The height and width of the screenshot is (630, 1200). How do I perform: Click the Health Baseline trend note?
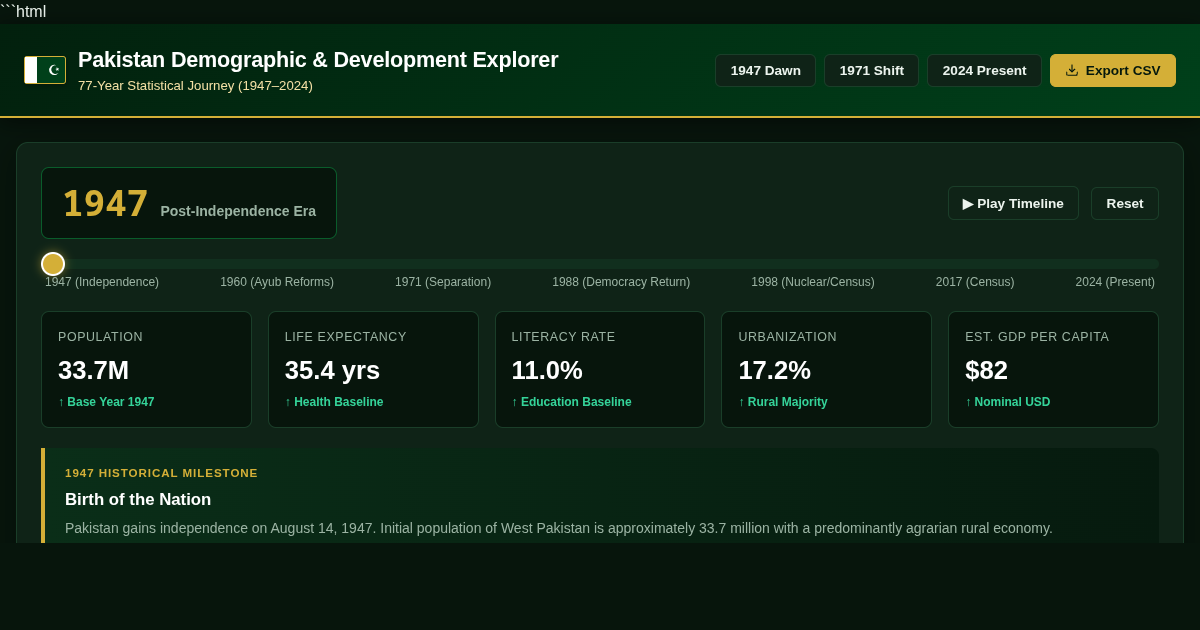[334, 402]
